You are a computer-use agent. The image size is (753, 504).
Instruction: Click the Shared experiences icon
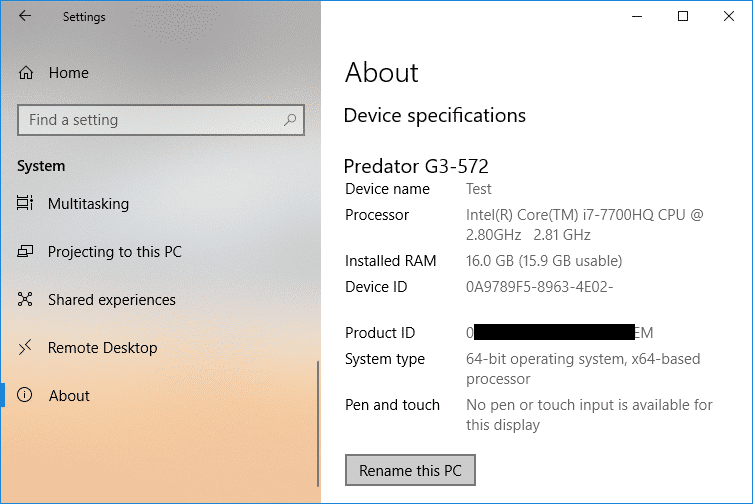[x=25, y=299]
